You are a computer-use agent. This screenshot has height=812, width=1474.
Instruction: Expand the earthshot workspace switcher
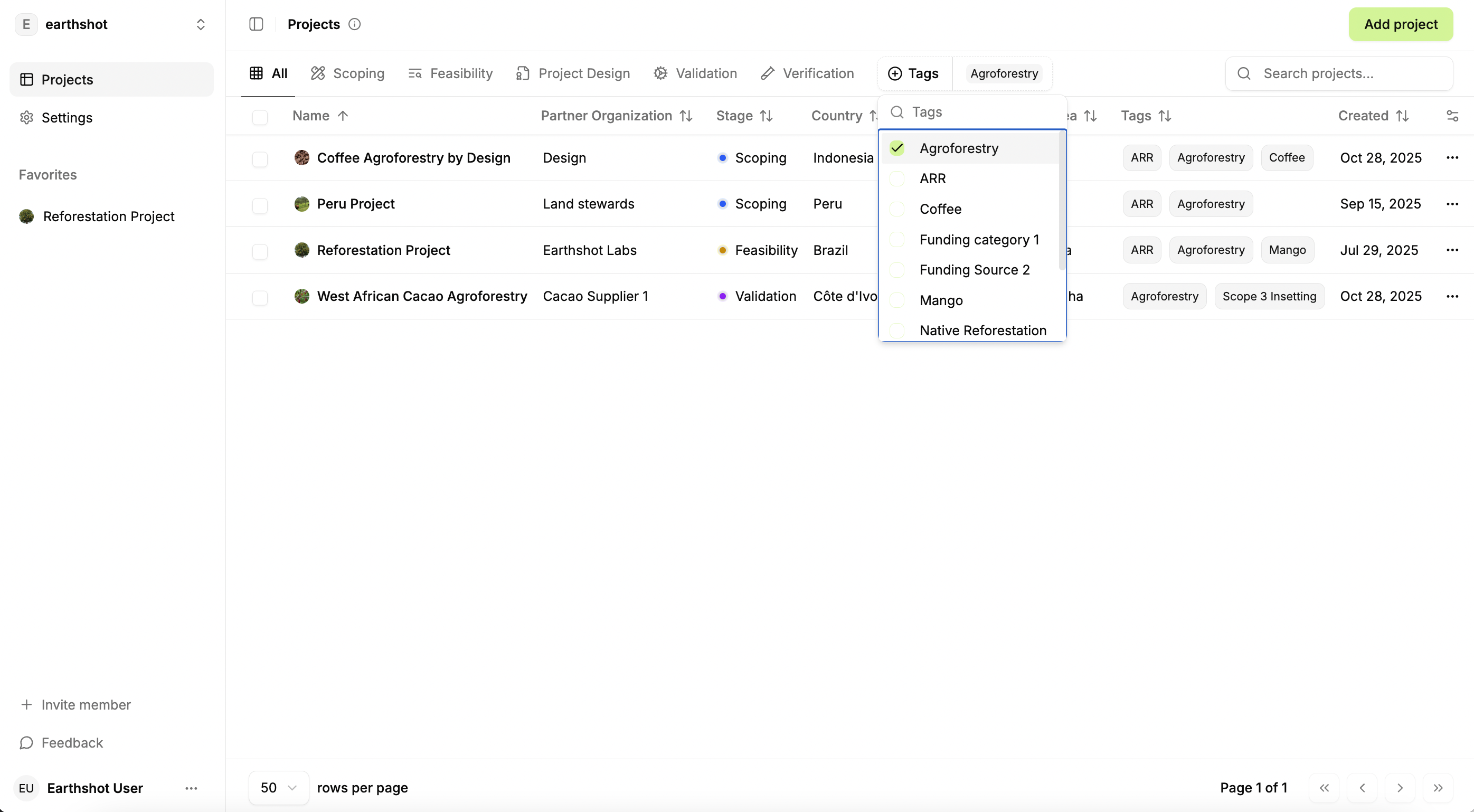pyautogui.click(x=200, y=24)
